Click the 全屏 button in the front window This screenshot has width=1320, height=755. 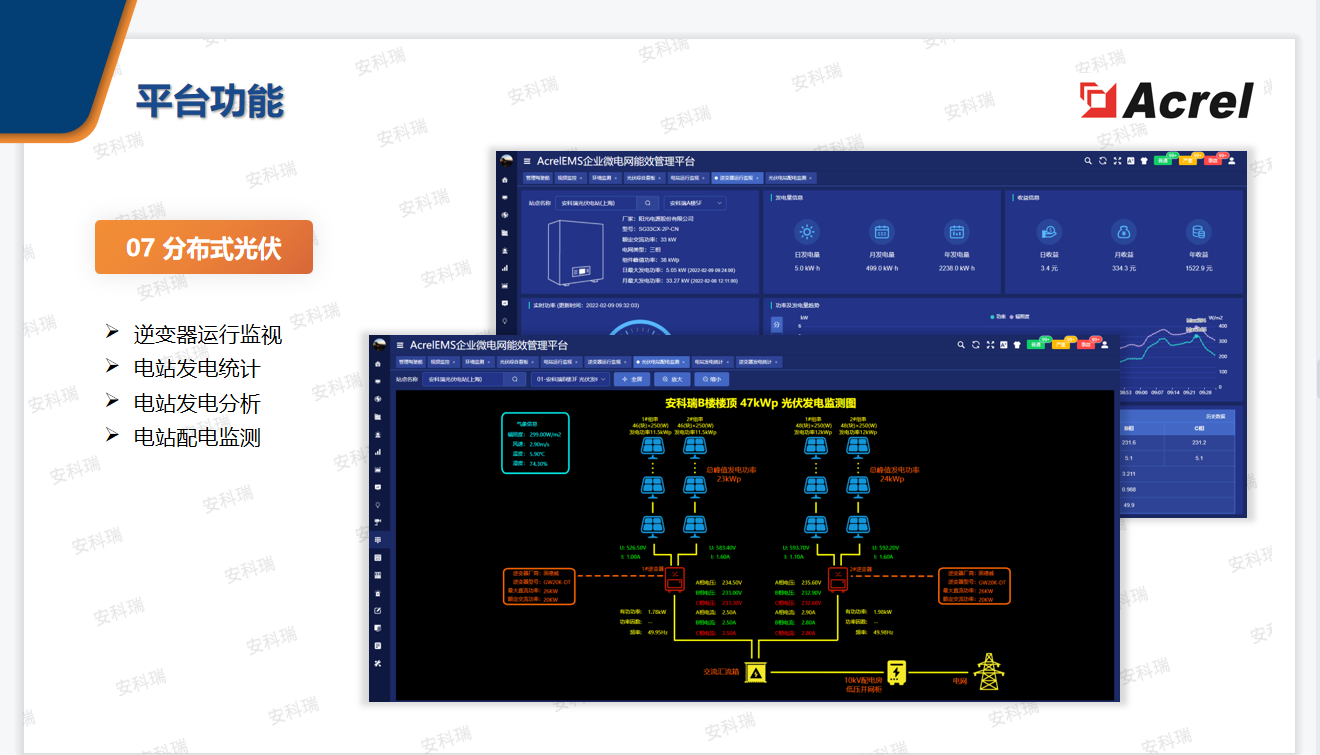(x=631, y=379)
